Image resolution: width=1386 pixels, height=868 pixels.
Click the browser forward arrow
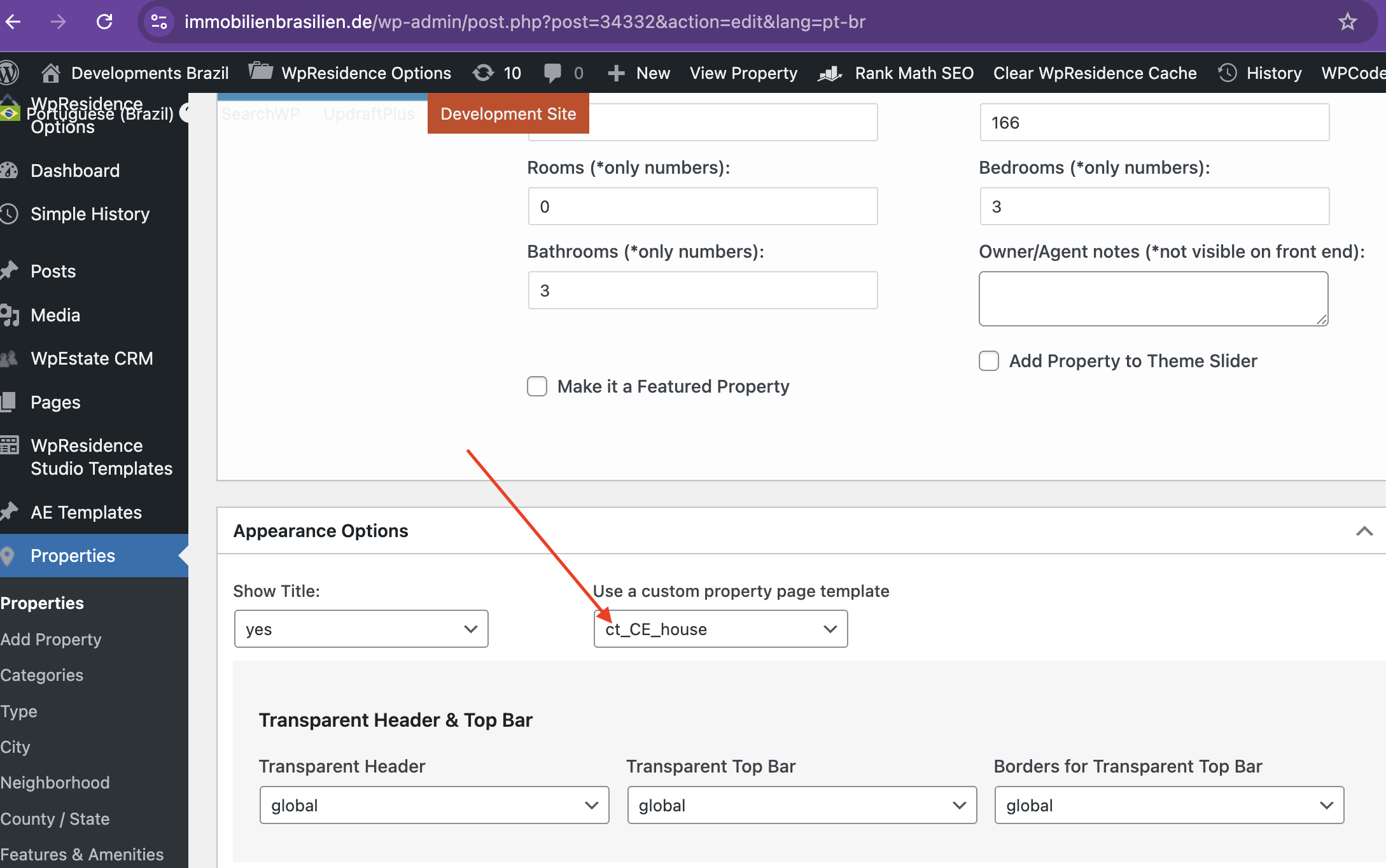tap(59, 22)
